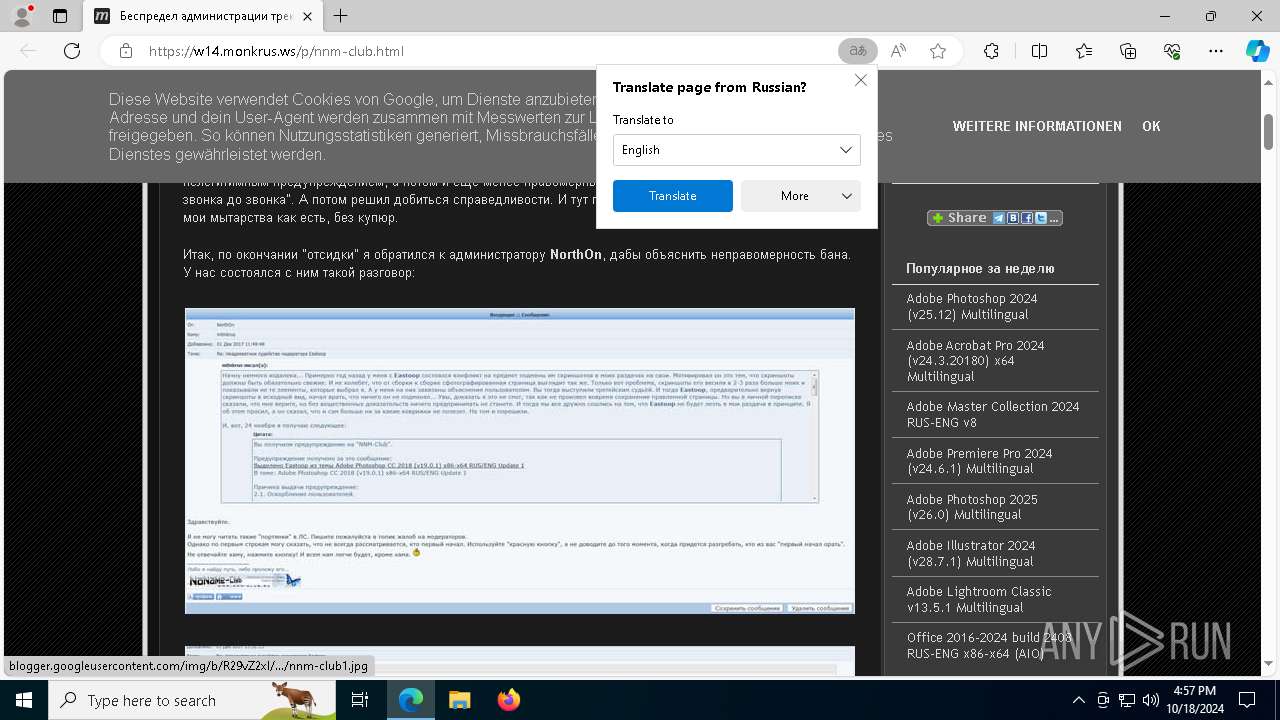
Task: Click the page vertical scrollbar thumb
Action: click(1269, 132)
